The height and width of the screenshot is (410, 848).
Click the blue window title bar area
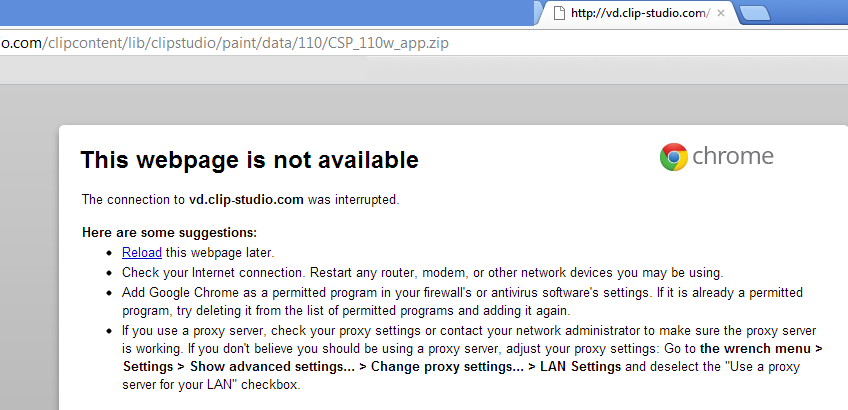tap(265, 12)
